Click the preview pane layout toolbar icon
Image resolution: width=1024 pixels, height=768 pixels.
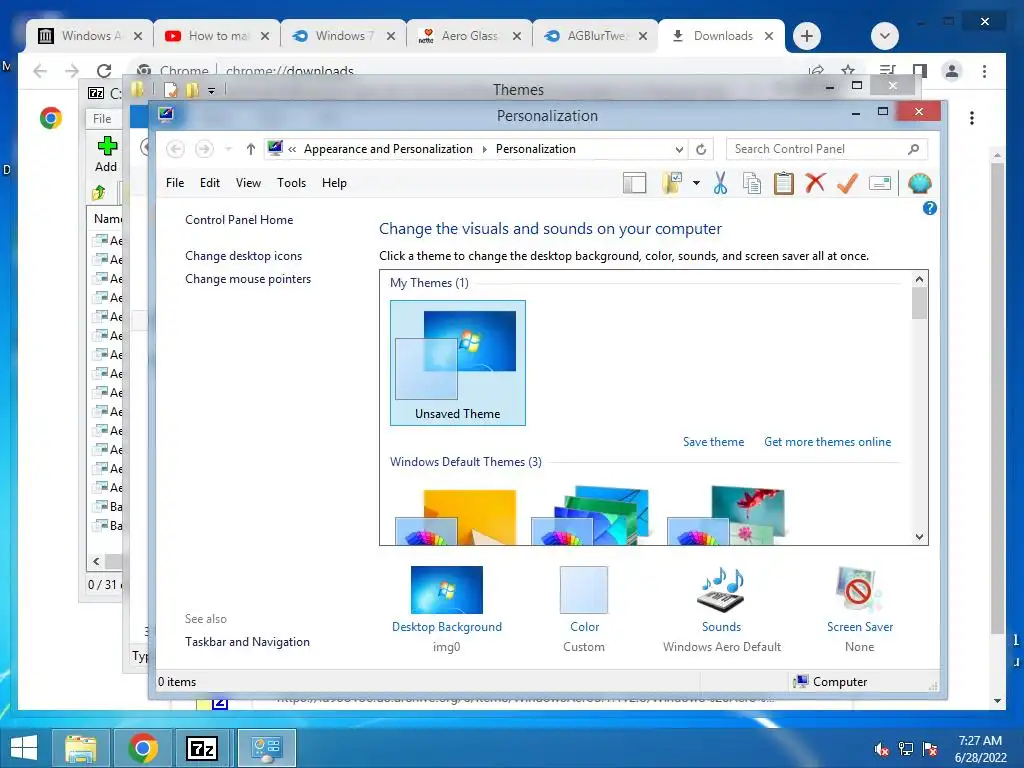(634, 184)
